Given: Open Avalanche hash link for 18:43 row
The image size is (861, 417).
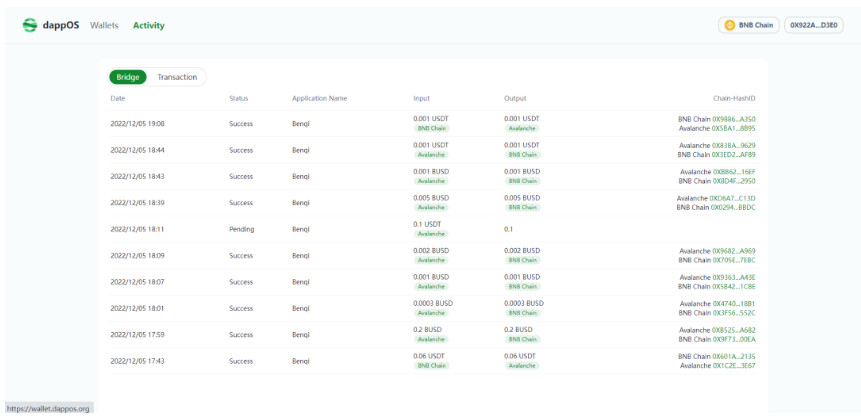Looking at the screenshot, I should point(734,172).
